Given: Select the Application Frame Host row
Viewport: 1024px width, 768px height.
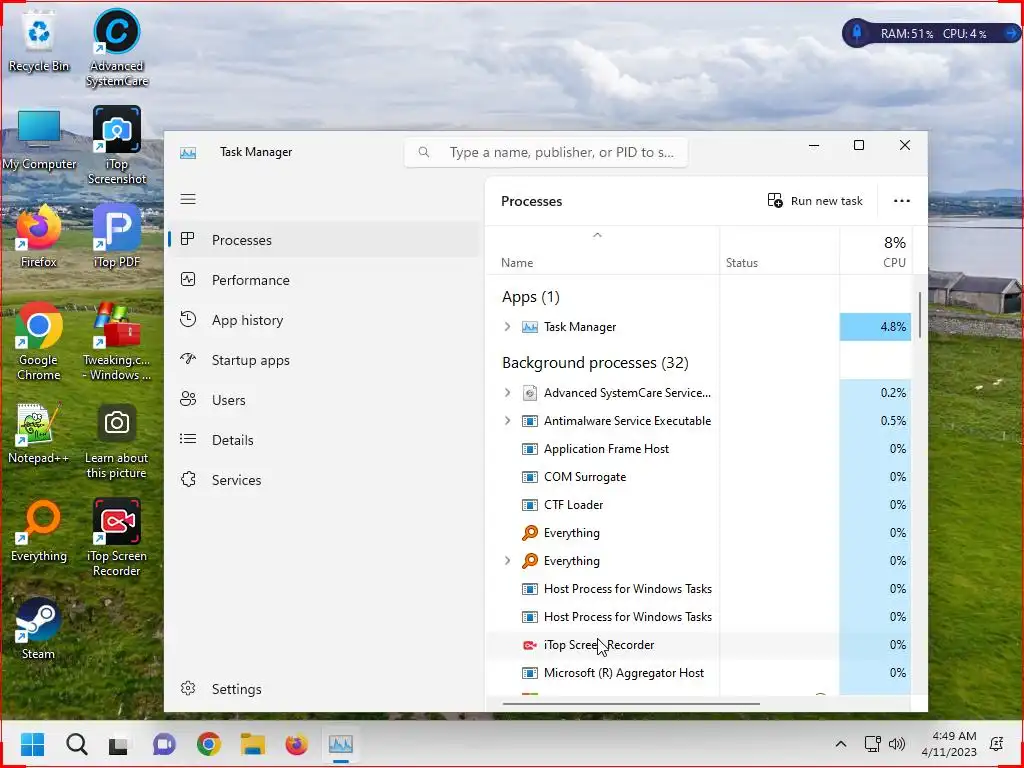Looking at the screenshot, I should 699,449.
